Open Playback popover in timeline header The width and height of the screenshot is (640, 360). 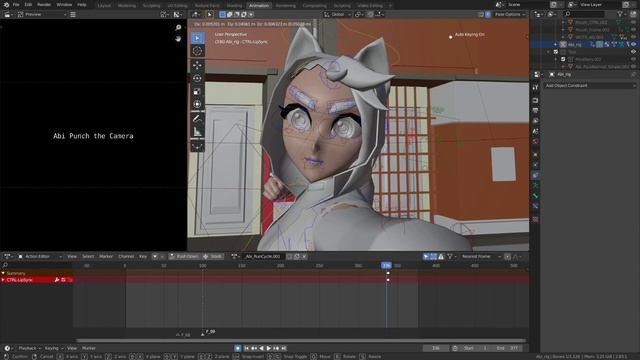[30, 348]
